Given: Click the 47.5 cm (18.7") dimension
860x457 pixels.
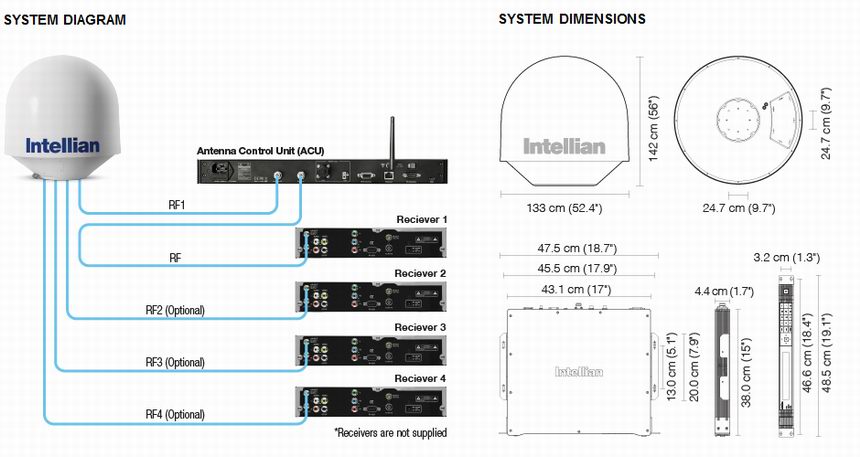Looking at the screenshot, I should [577, 248].
